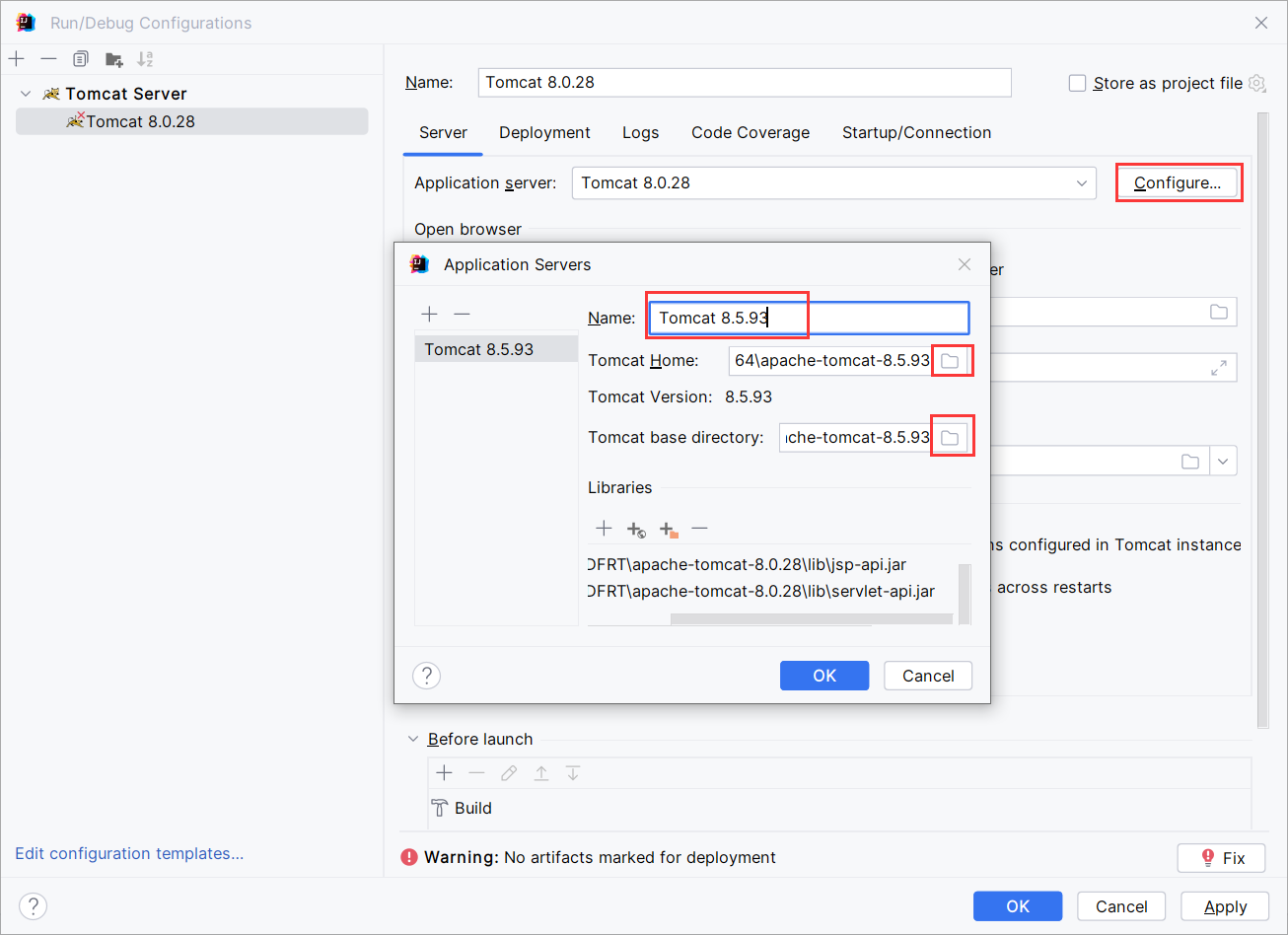This screenshot has width=1288, height=935.
Task: Add library directory icon in Libraries
Action: [669, 529]
